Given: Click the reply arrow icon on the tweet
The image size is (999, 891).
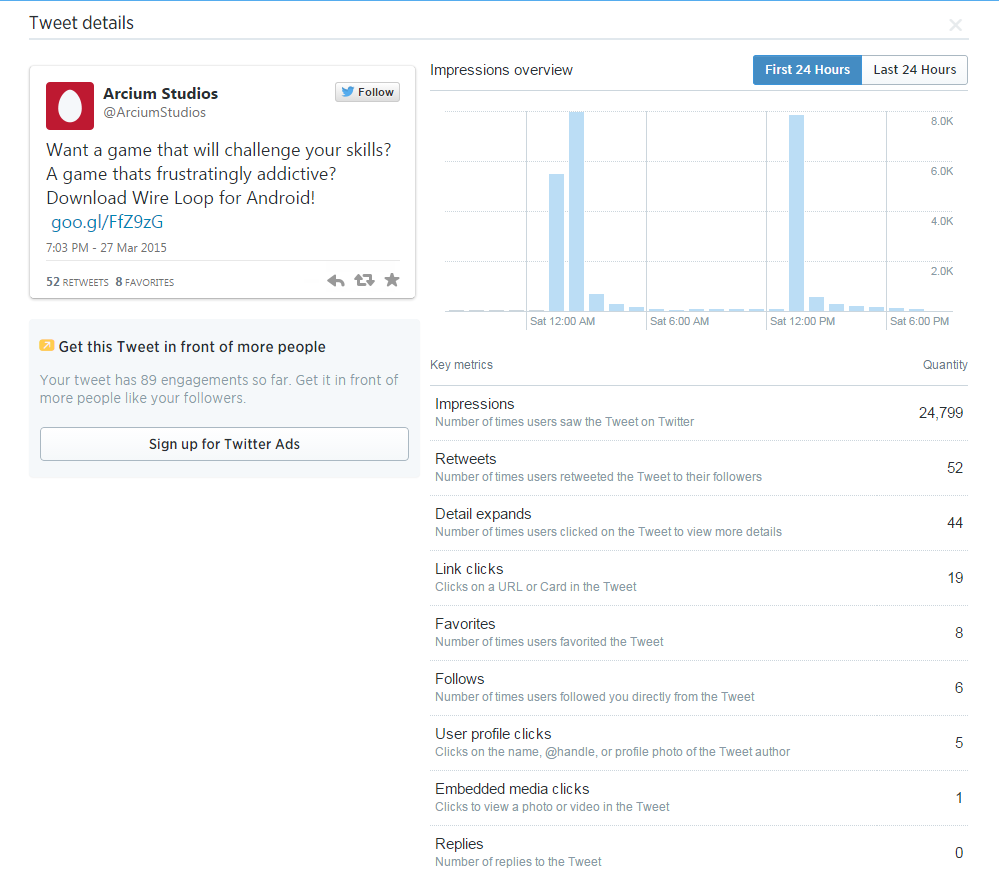Looking at the screenshot, I should [336, 280].
